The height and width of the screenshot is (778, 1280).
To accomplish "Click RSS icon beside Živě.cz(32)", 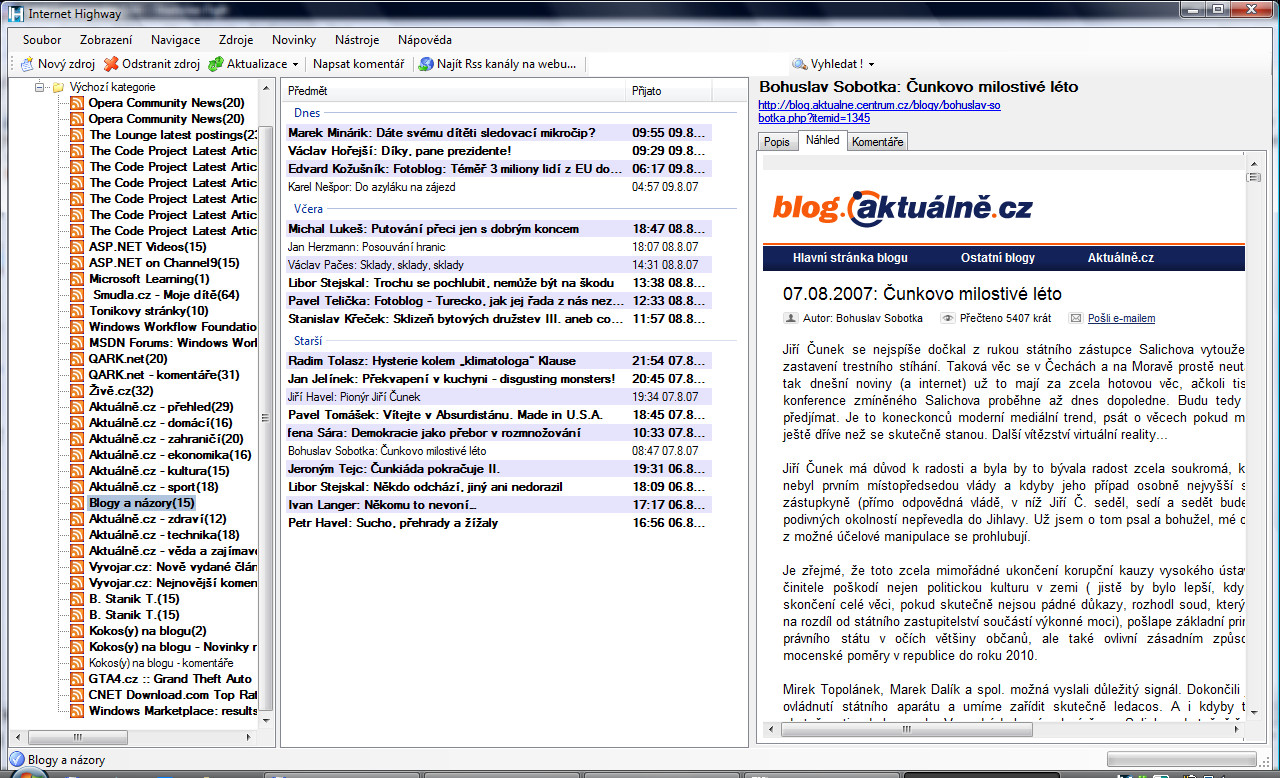I will [x=77, y=391].
